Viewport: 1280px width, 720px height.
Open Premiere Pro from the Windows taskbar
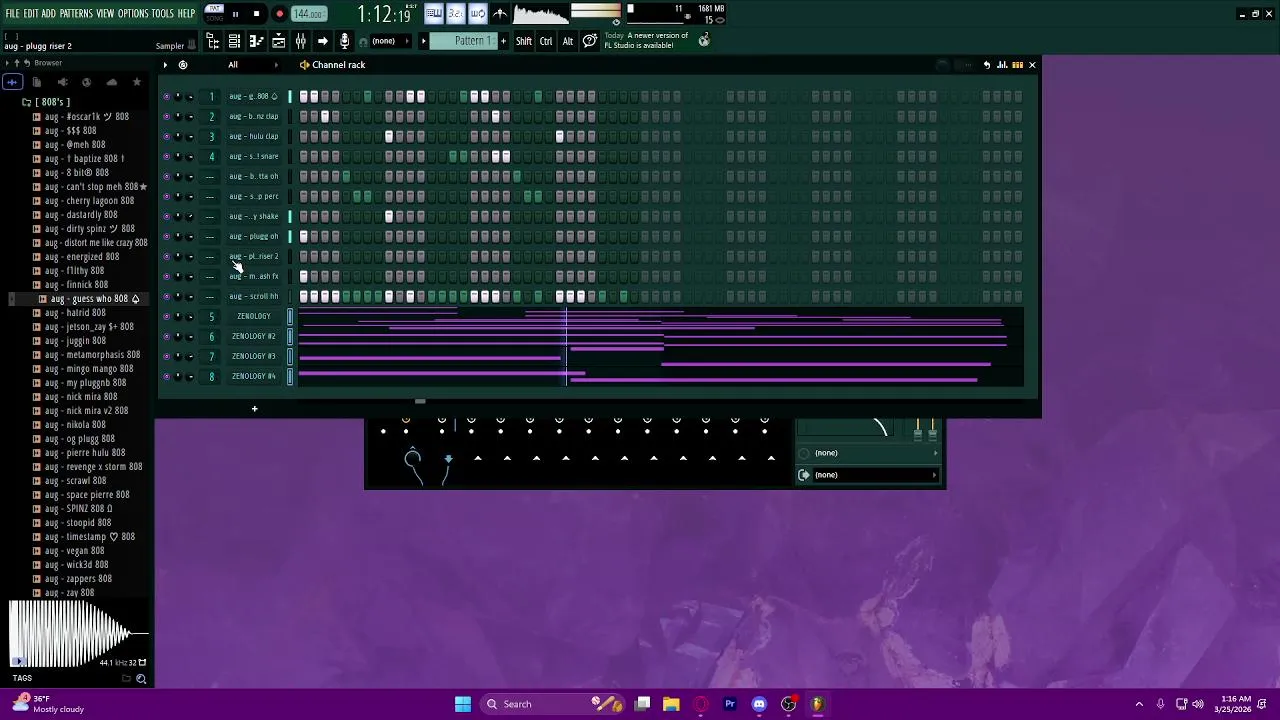[730, 704]
